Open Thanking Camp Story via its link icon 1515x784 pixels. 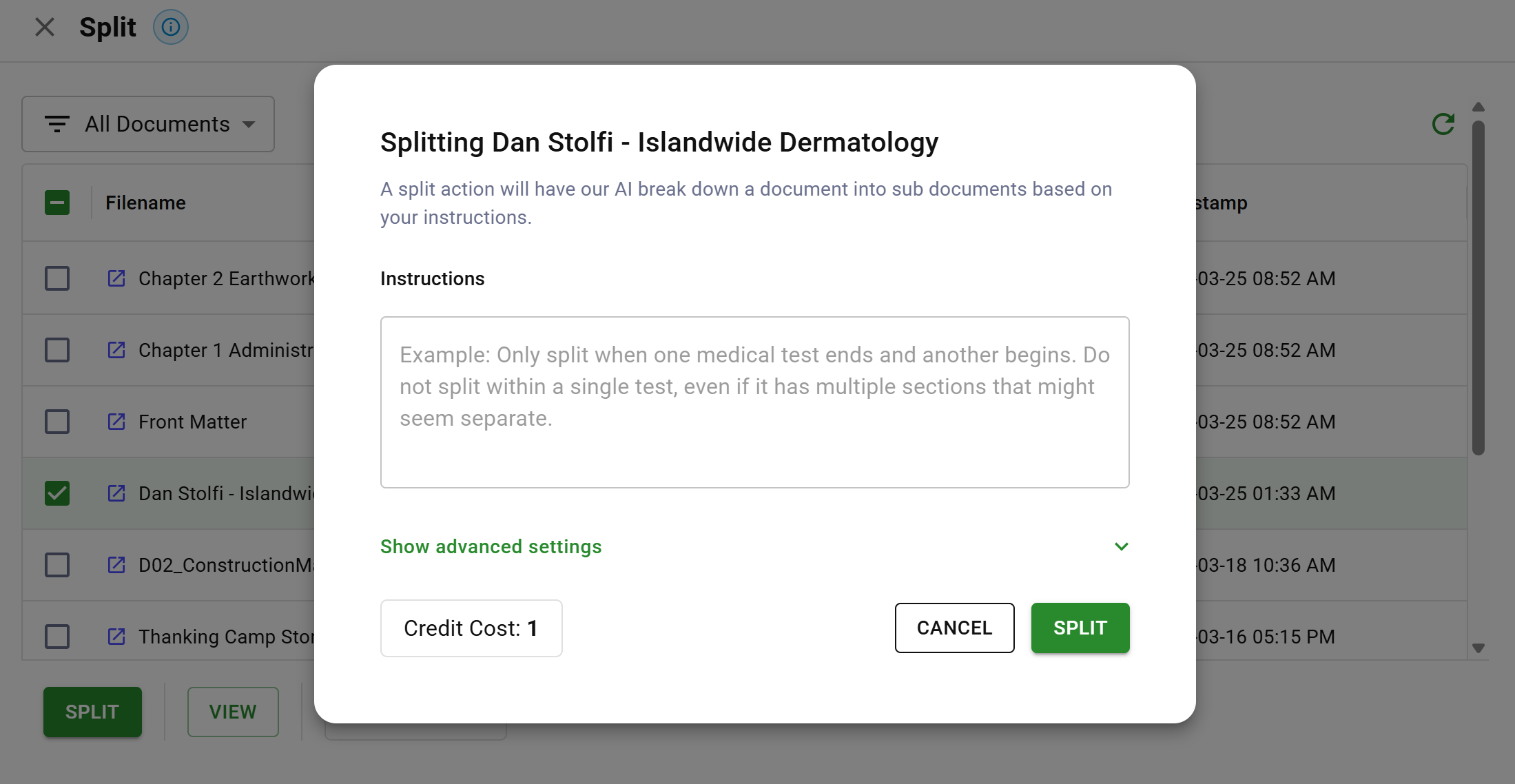point(116,637)
